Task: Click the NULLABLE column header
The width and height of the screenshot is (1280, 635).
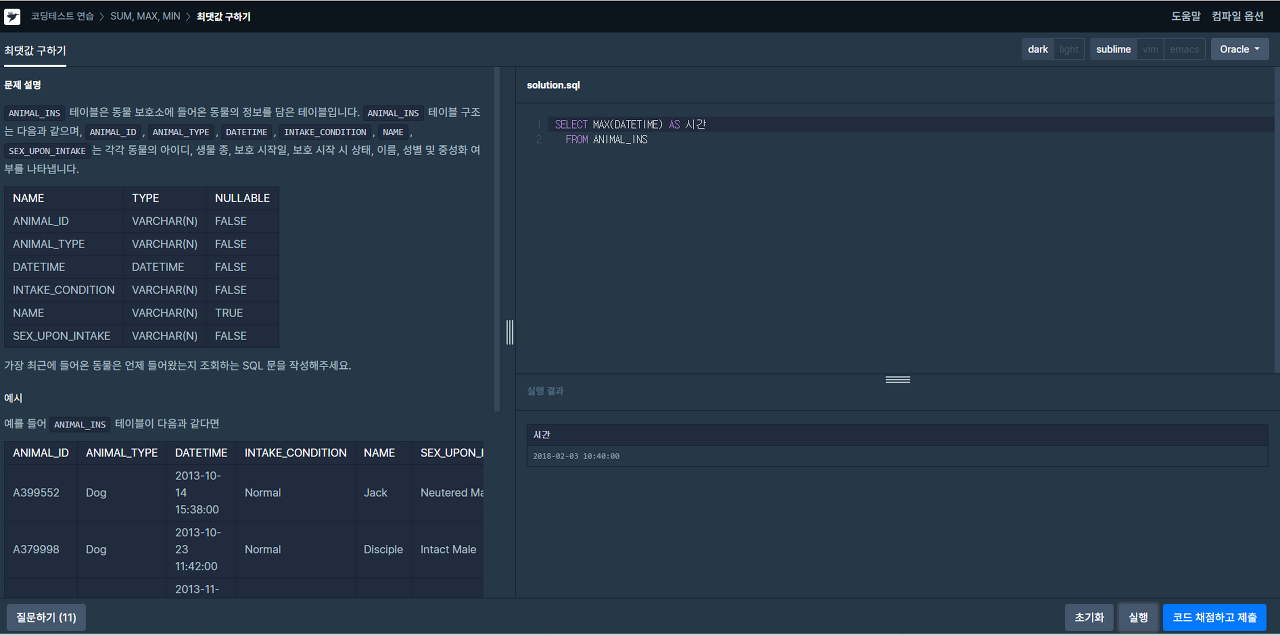Action: [x=243, y=198]
